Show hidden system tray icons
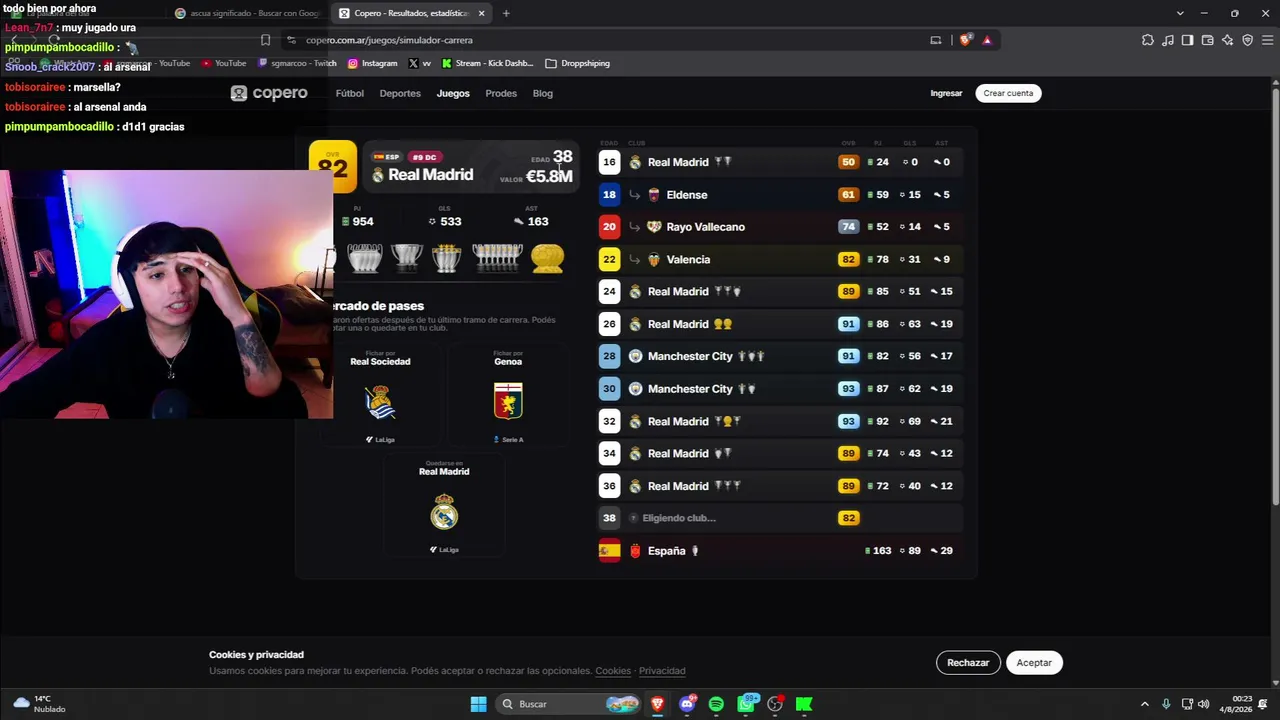The height and width of the screenshot is (720, 1280). point(1145,704)
